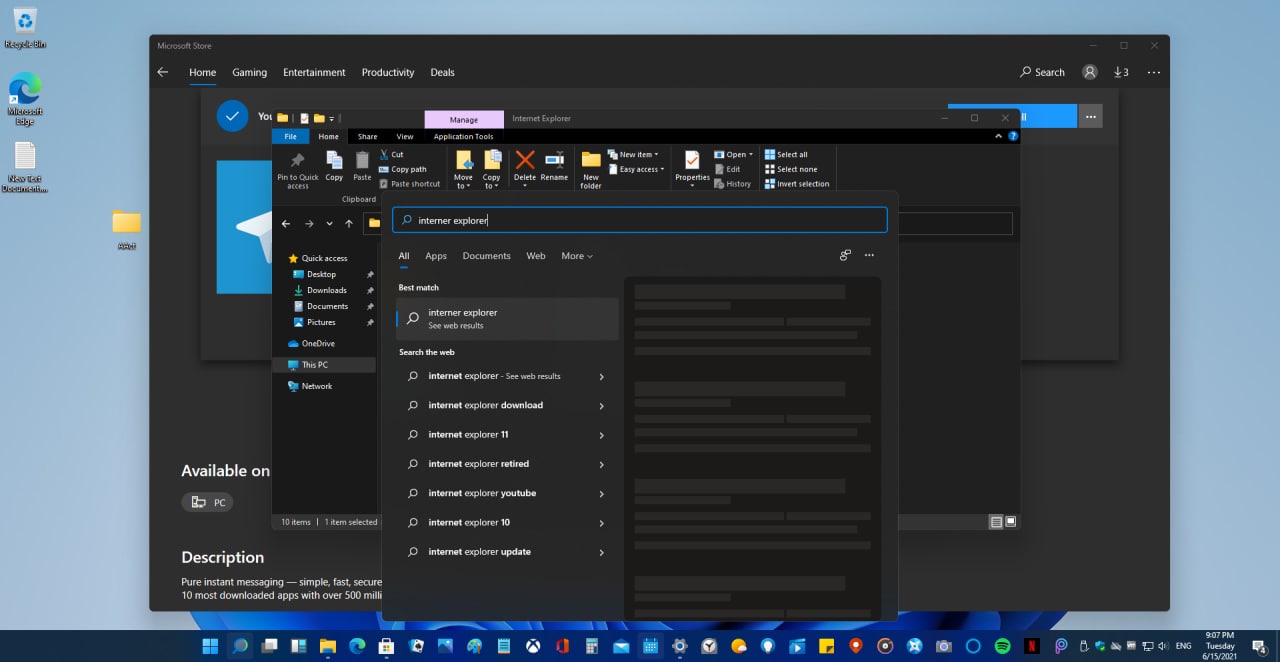Switch File Explorer to large icons view
Viewport: 1280px width, 662px height.
(x=1011, y=522)
